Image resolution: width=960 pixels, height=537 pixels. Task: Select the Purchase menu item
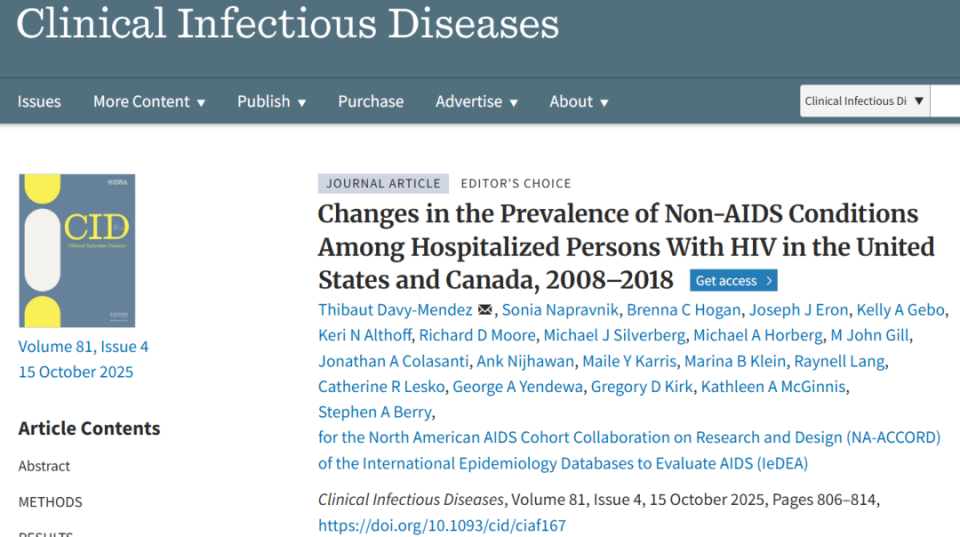coord(371,101)
